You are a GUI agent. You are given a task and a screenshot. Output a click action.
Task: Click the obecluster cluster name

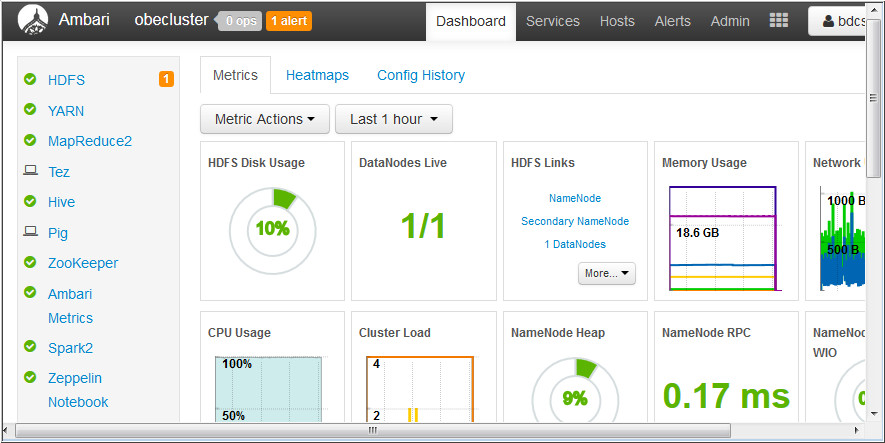coord(171,20)
